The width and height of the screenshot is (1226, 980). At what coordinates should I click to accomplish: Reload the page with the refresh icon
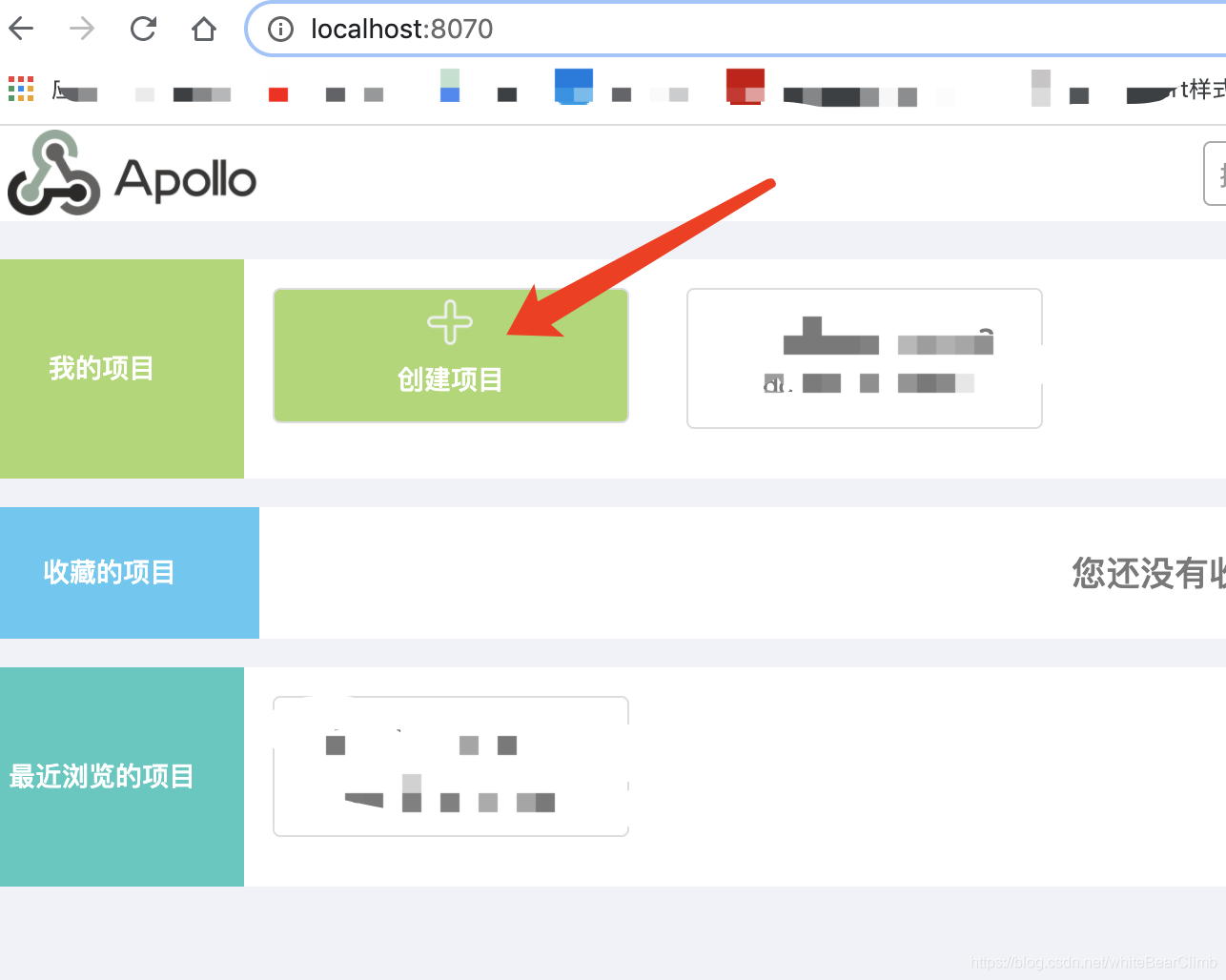point(143,29)
